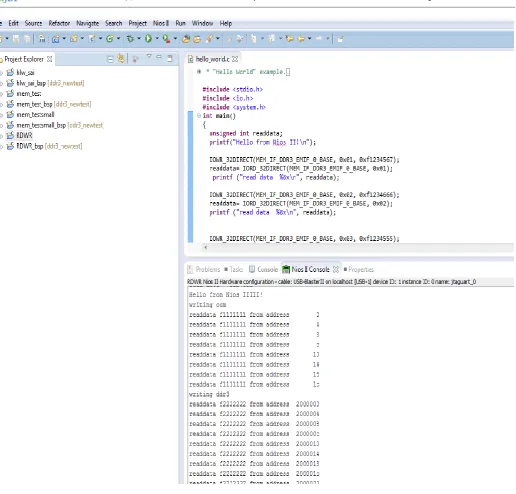Maximize the Project Explorer panel
This screenshot has width=516, height=494.
[x=170, y=59]
